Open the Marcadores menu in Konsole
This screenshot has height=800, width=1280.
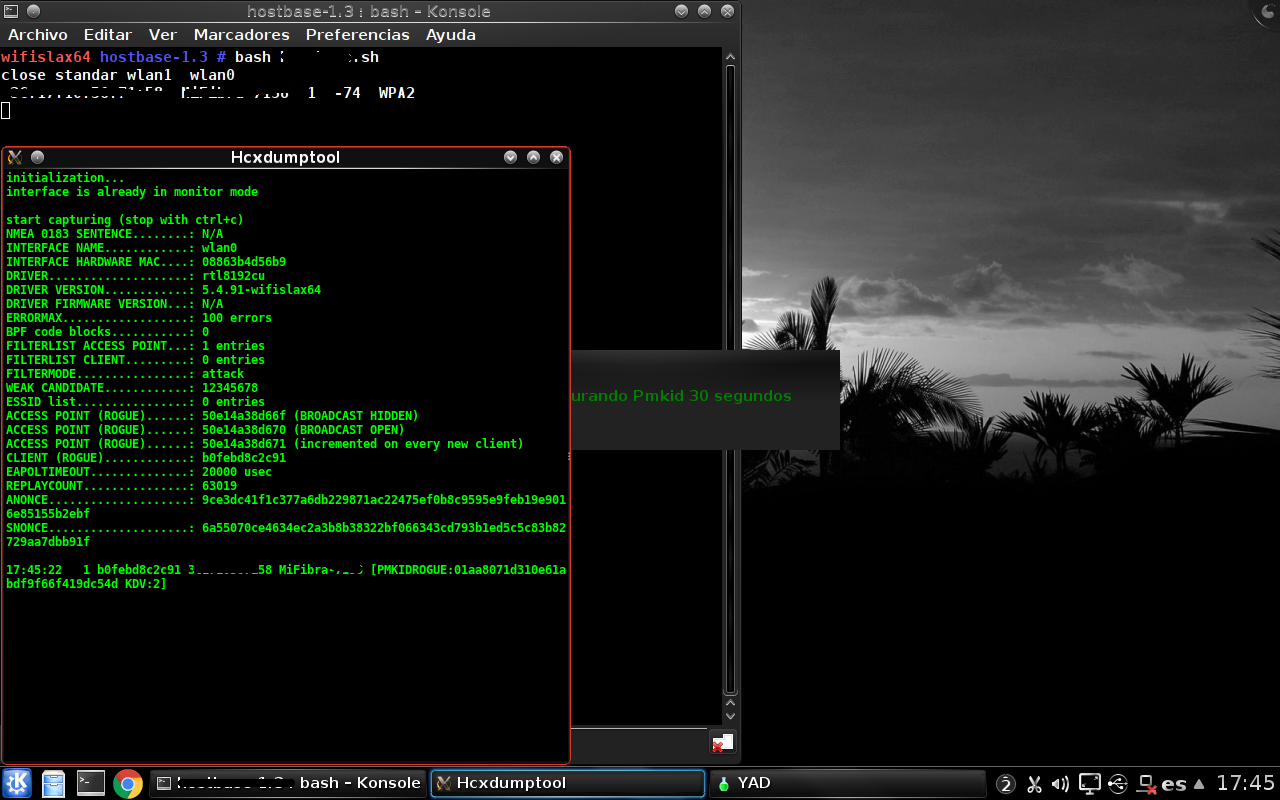tap(242, 34)
